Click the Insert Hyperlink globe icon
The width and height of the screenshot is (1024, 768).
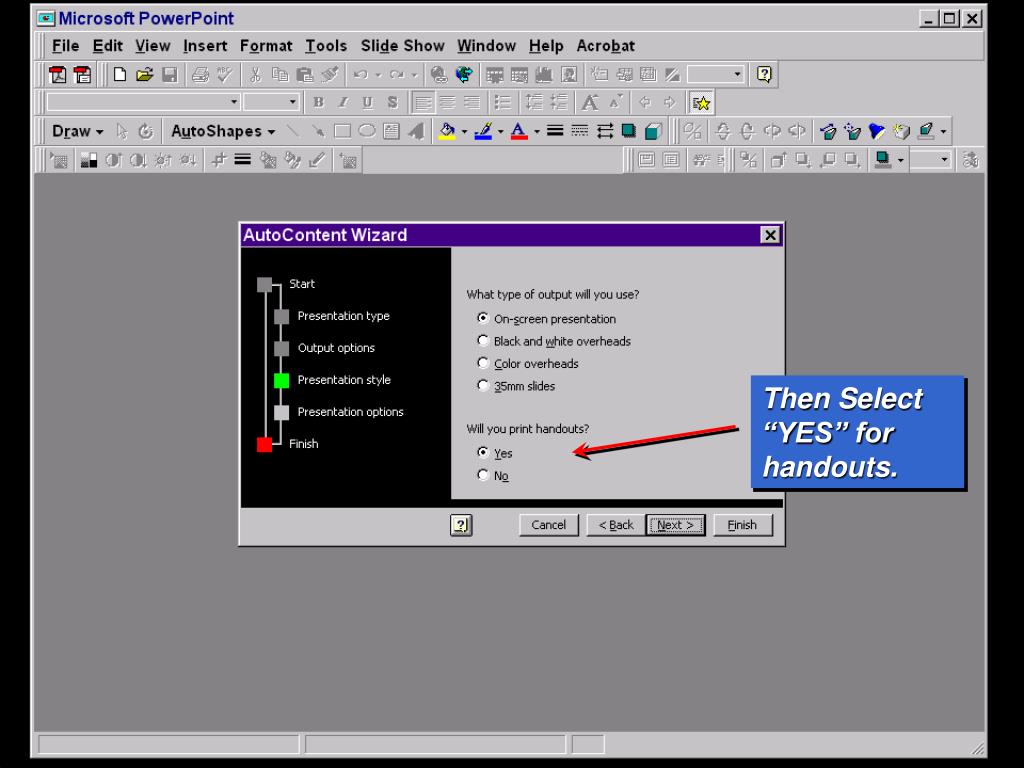439,74
